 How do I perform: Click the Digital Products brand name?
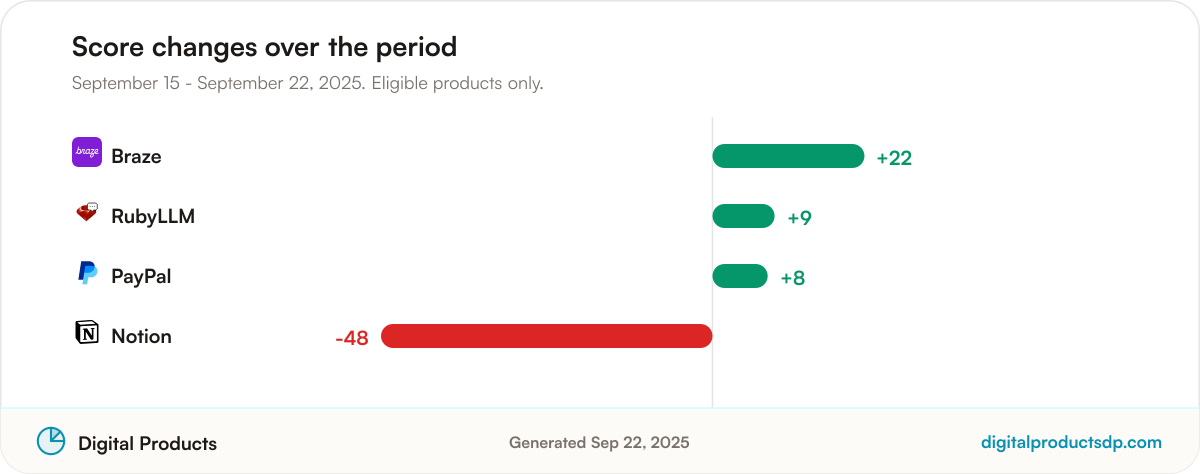[x=147, y=443]
